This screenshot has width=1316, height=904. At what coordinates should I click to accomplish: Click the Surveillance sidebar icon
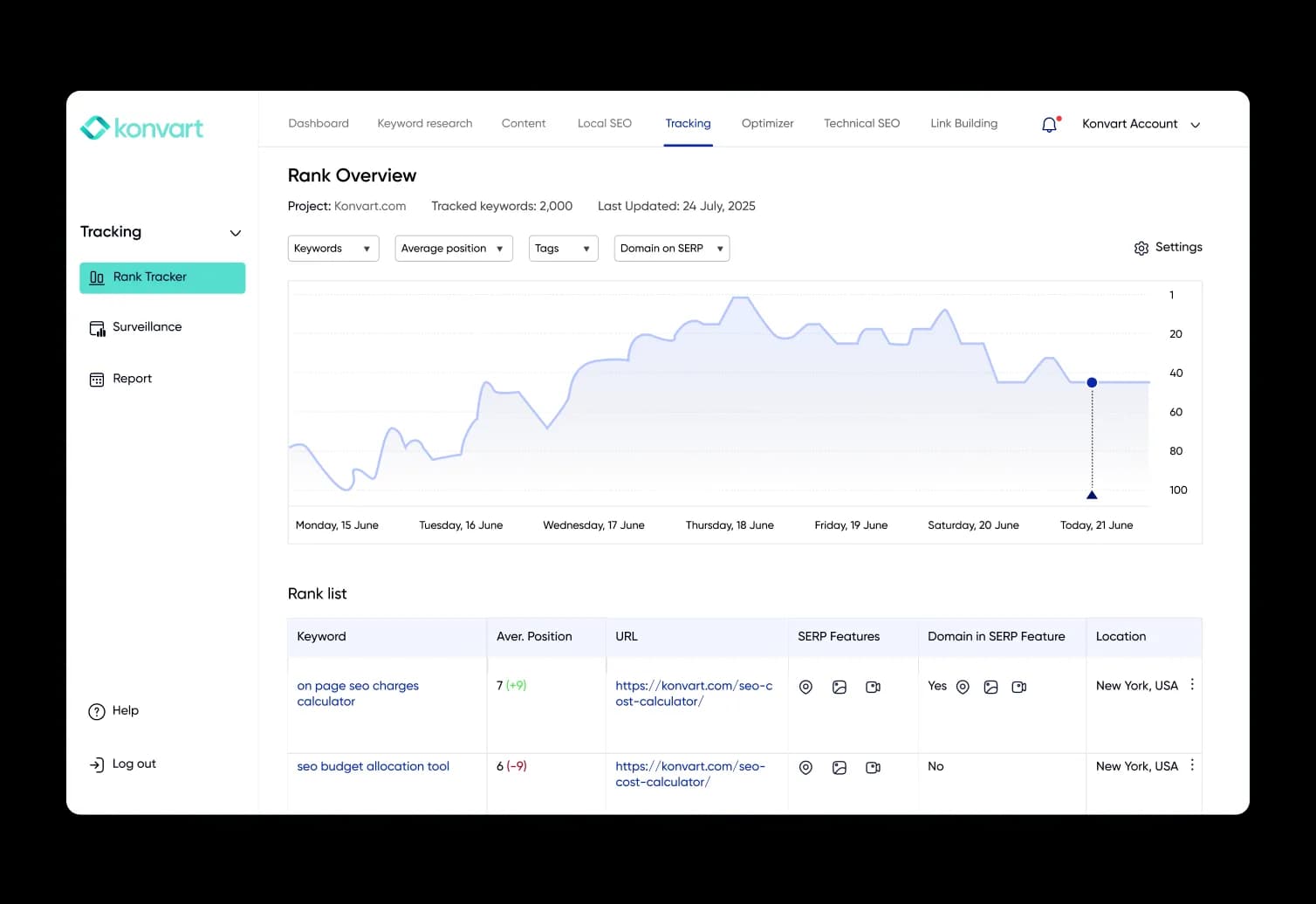[x=97, y=328]
